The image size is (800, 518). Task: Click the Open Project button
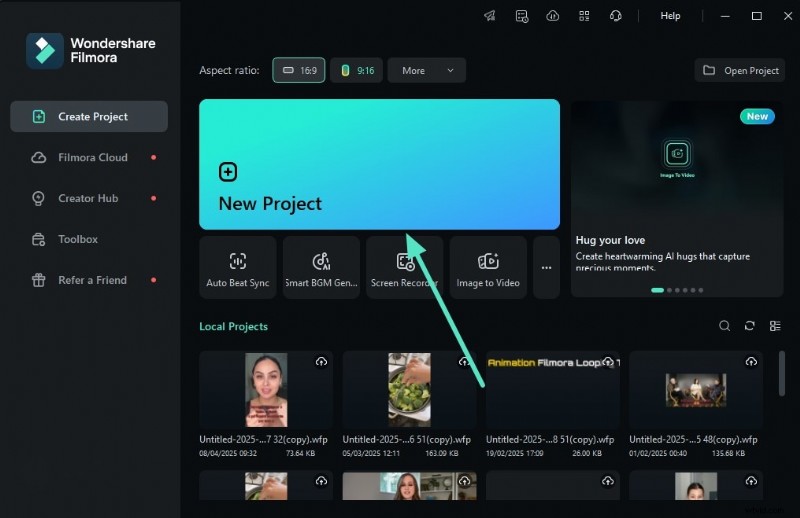(x=740, y=70)
